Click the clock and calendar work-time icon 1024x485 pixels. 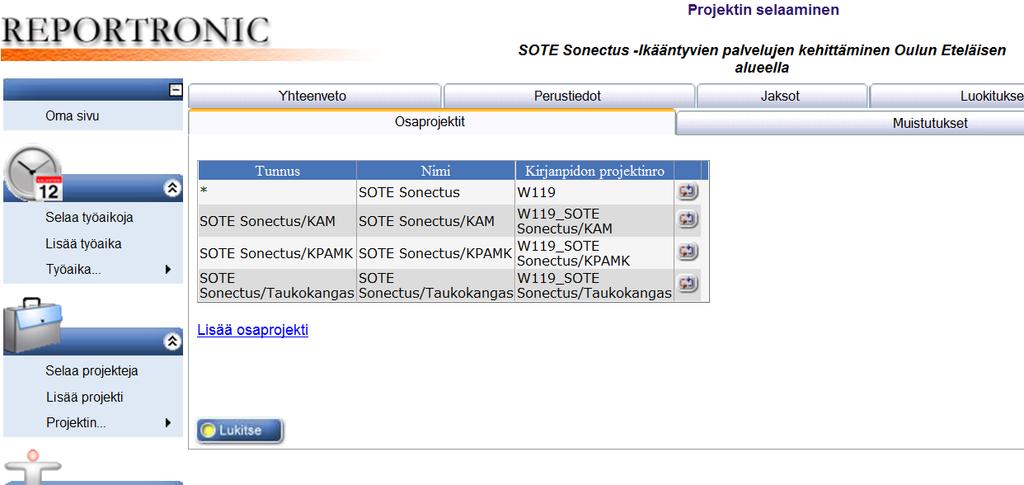[x=33, y=173]
